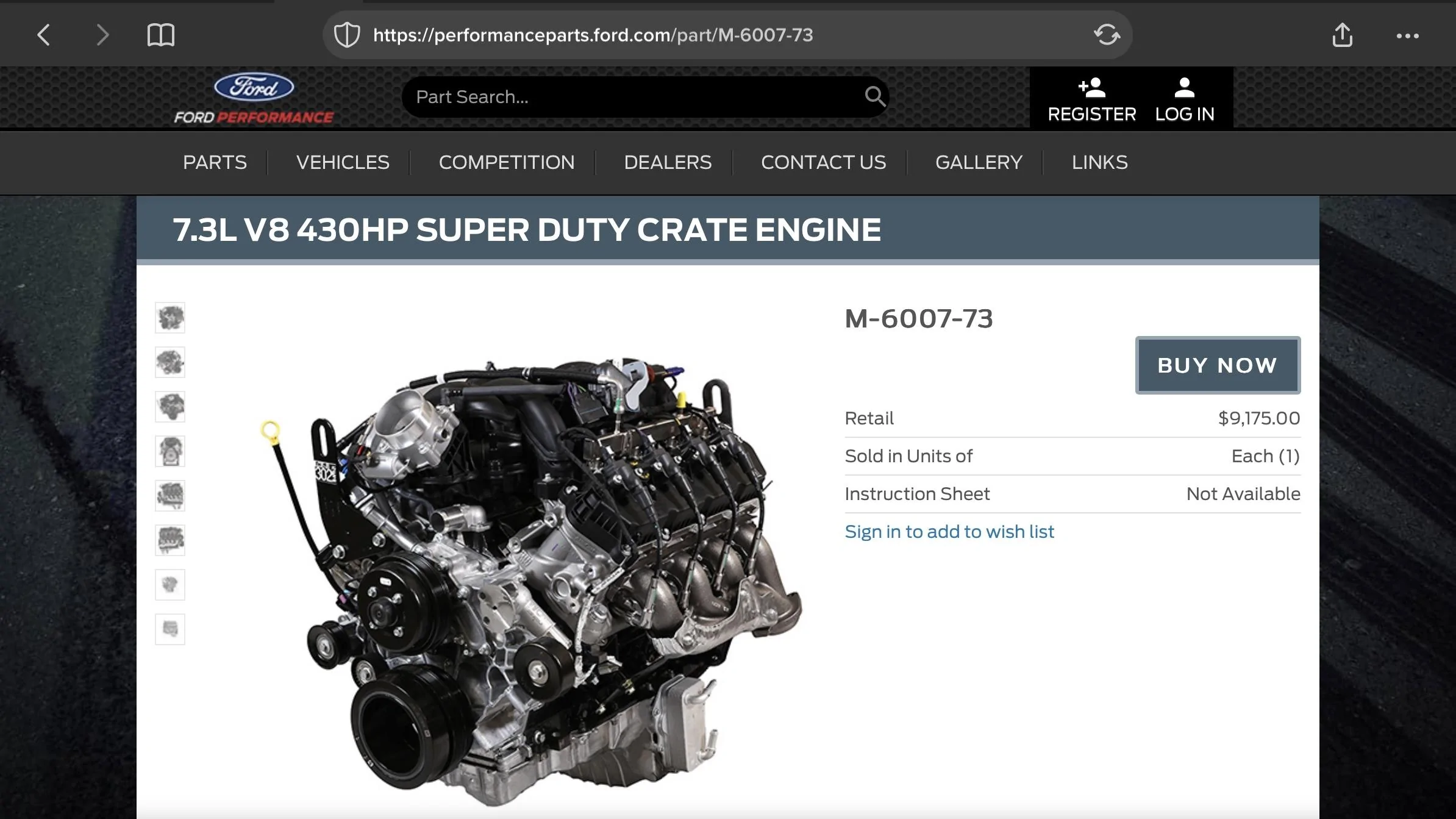Click the Instruction Sheet Not Available value

click(x=1243, y=493)
